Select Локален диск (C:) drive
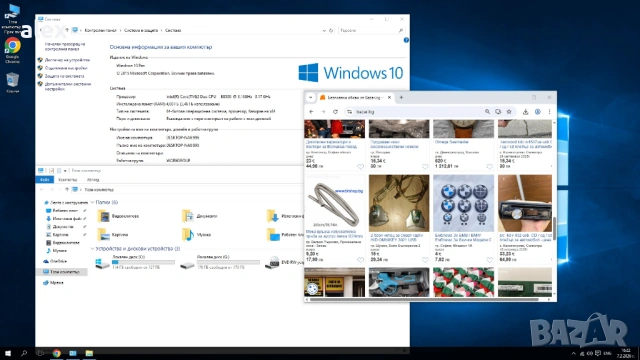Viewport: 640px width, 360px height. pos(135,262)
